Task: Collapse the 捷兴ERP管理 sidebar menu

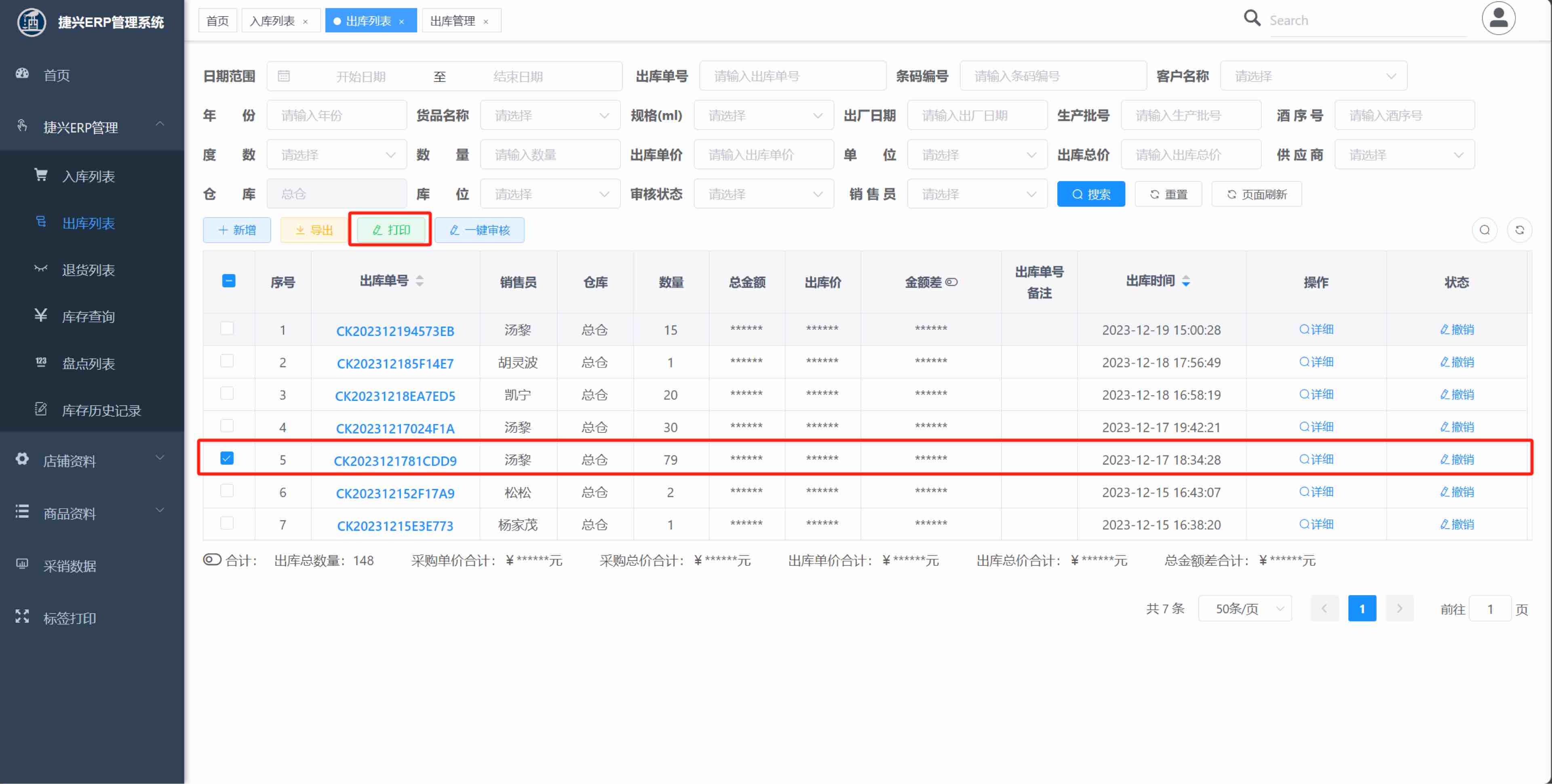Action: pyautogui.click(x=92, y=126)
